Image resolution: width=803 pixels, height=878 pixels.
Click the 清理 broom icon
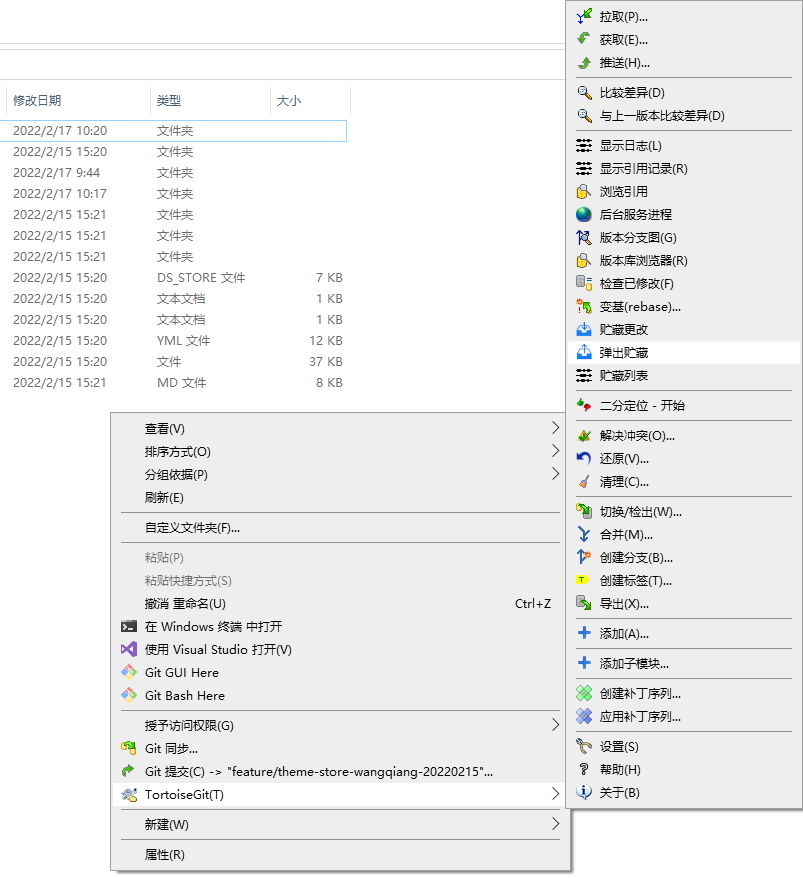pos(584,481)
